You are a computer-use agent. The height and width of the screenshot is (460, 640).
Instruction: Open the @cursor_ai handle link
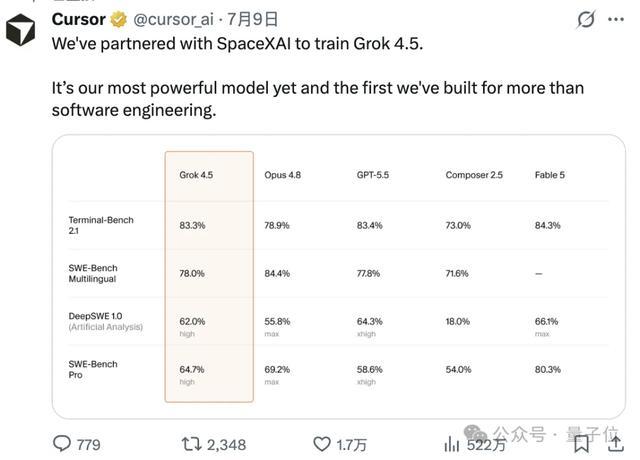(173, 20)
